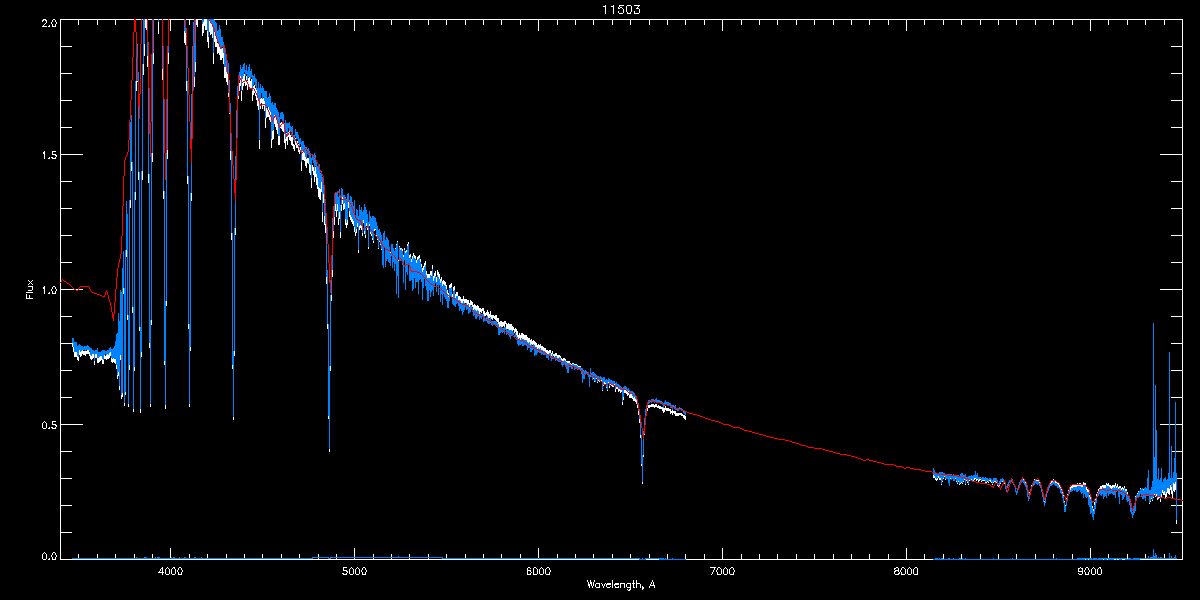Click the 7000 tick label on wavelength axis
The width and height of the screenshot is (1200, 600).
point(722,572)
